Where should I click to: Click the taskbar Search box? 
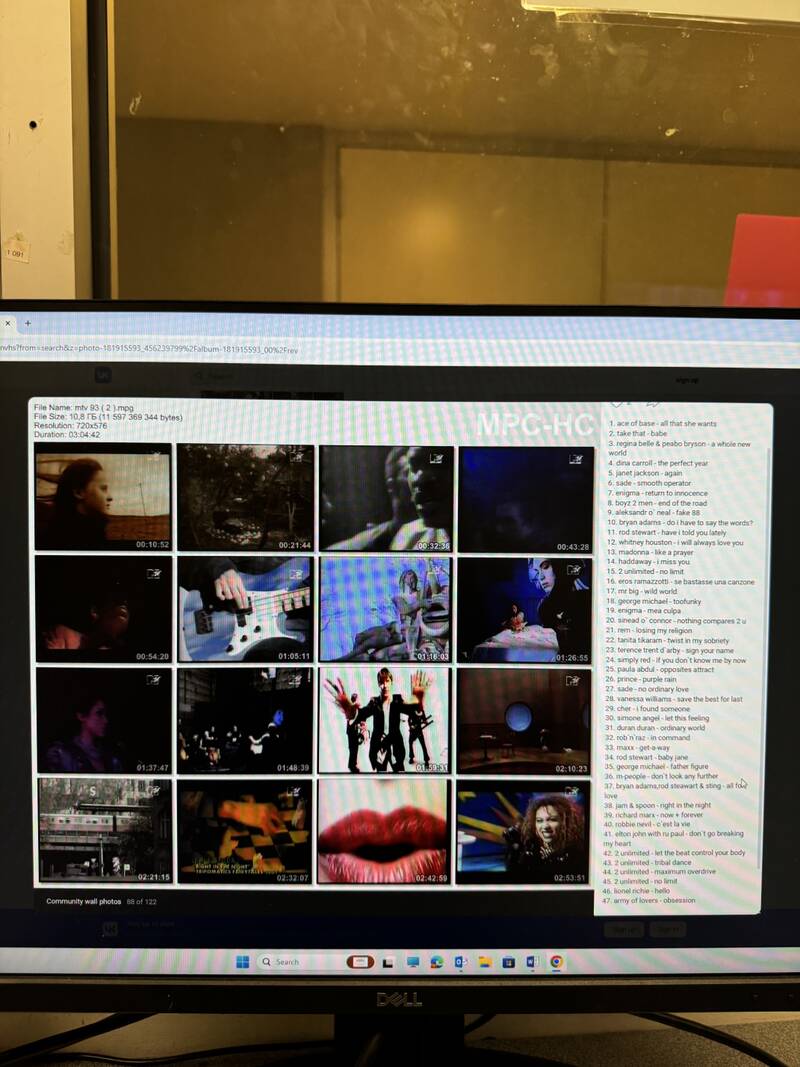coord(316,962)
